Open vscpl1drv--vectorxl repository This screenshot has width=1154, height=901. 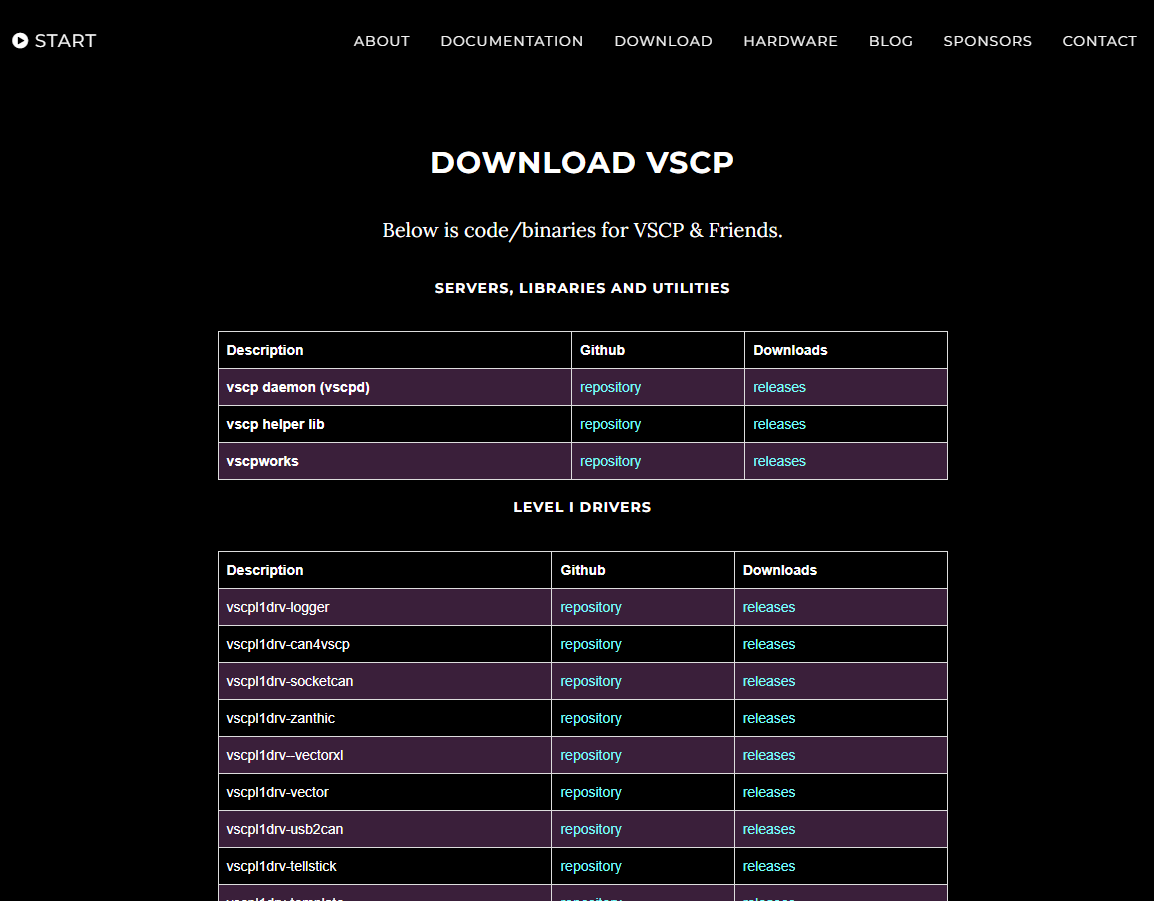tap(590, 755)
